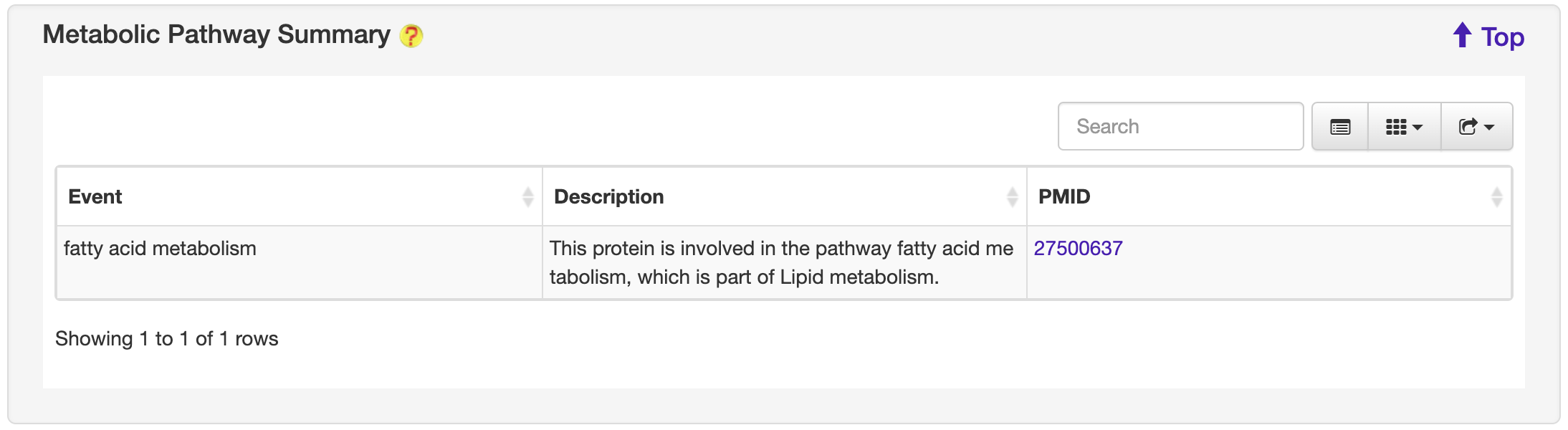Click the Showing 1 to 1 rows text
Viewport: 1568px width, 430px height.
click(167, 339)
